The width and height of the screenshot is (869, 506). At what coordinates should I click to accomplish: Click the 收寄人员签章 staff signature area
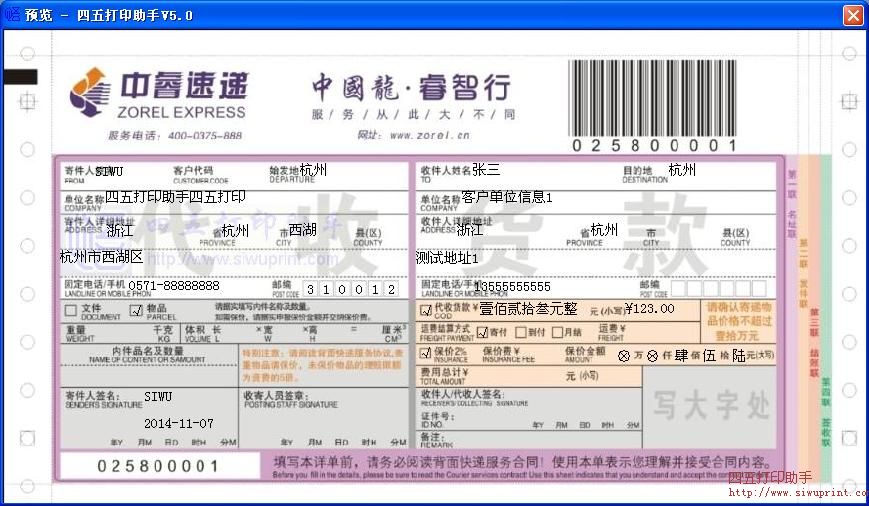click(324, 418)
